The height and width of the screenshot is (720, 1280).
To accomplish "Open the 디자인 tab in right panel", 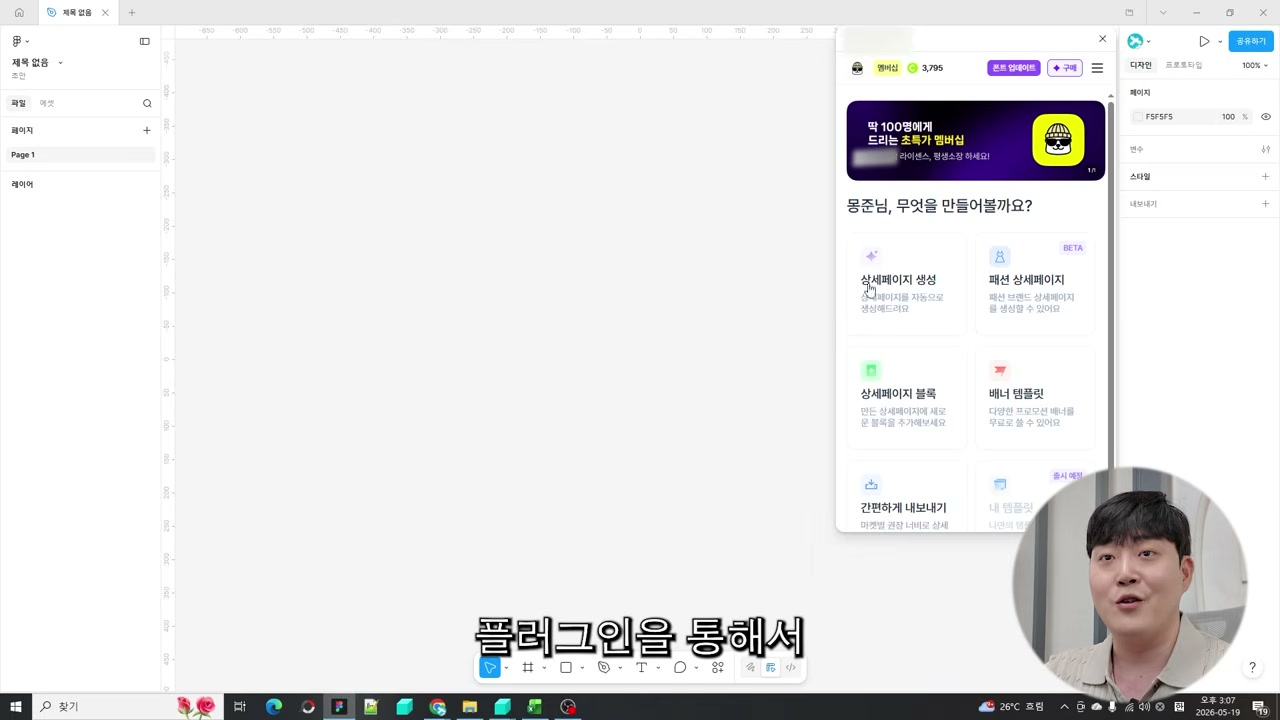I will [x=1141, y=66].
